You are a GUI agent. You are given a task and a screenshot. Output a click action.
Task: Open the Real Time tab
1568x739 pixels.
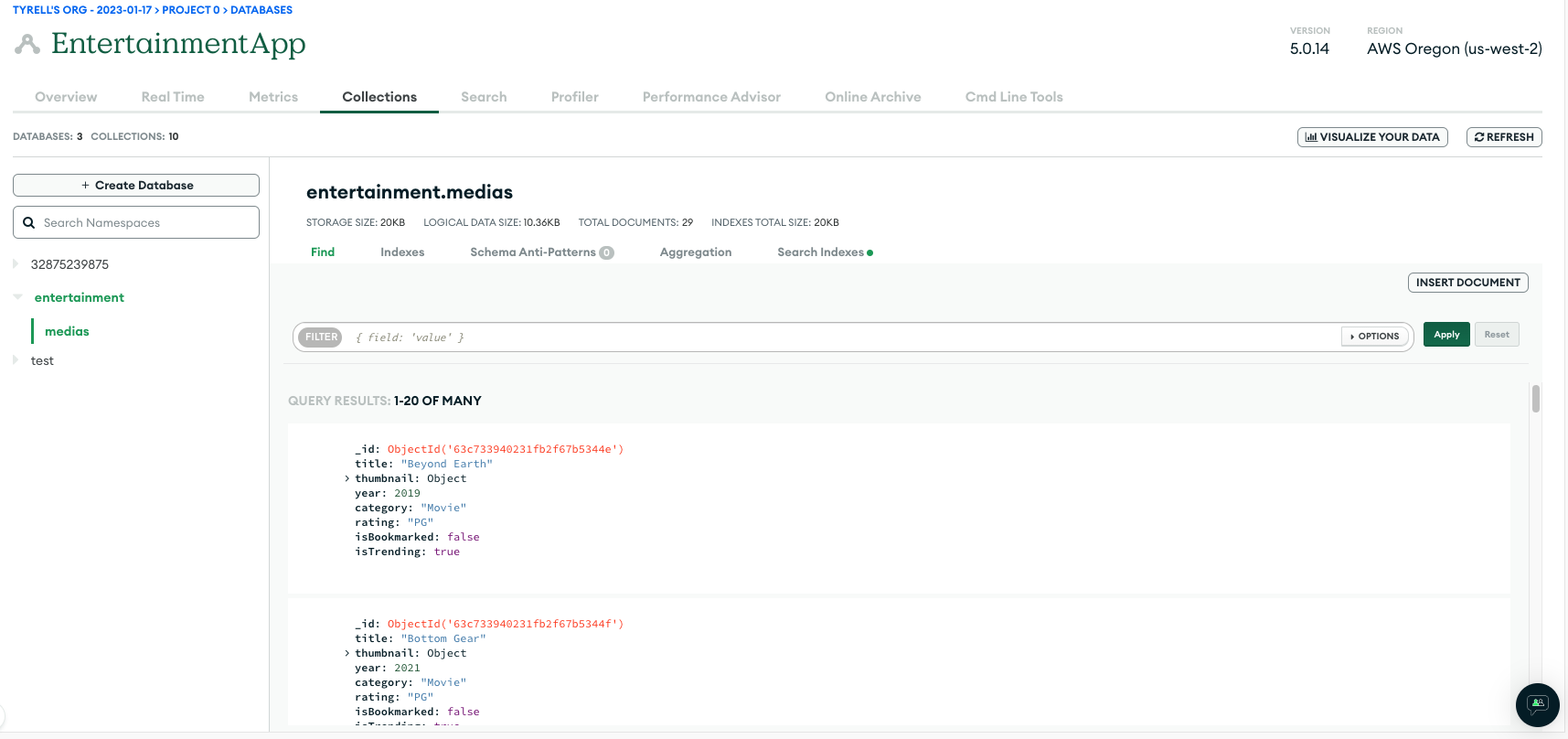173,97
